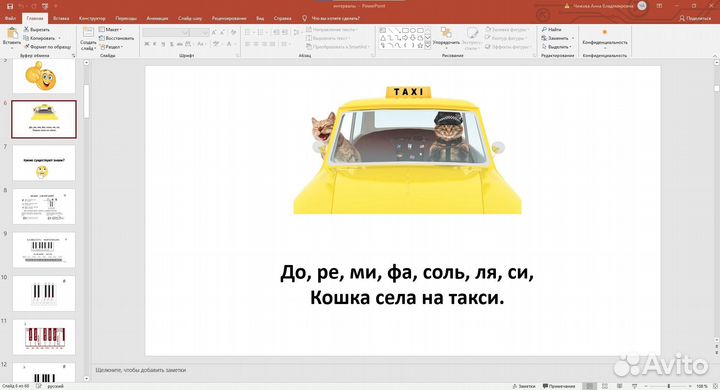Image resolution: width=720 pixels, height=390 pixels.
Task: Switch to Слайд-шоу tab
Action: 190,18
